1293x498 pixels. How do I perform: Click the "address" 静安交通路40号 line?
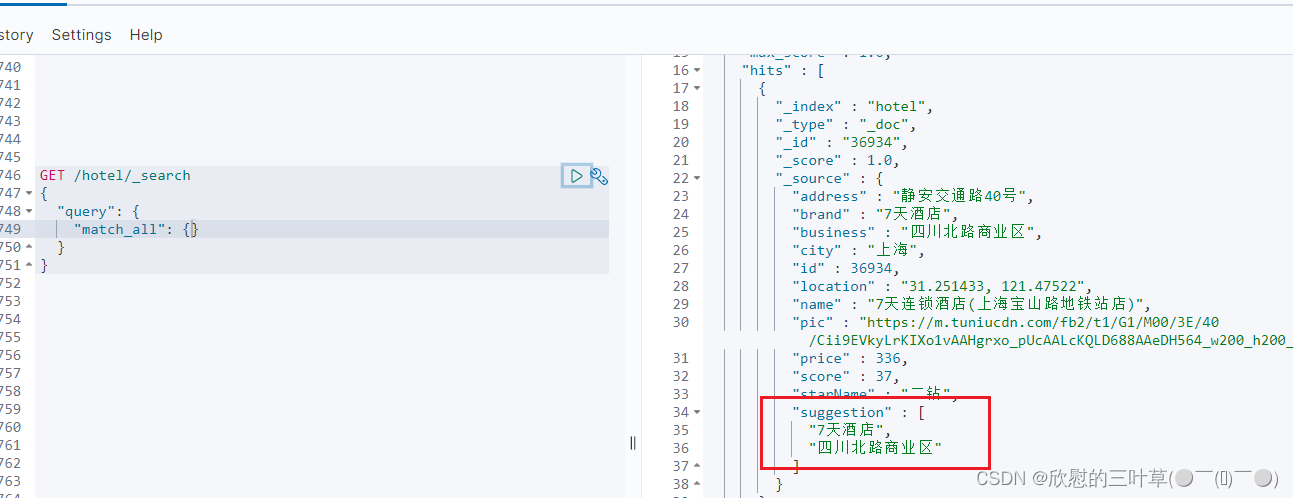(x=913, y=196)
